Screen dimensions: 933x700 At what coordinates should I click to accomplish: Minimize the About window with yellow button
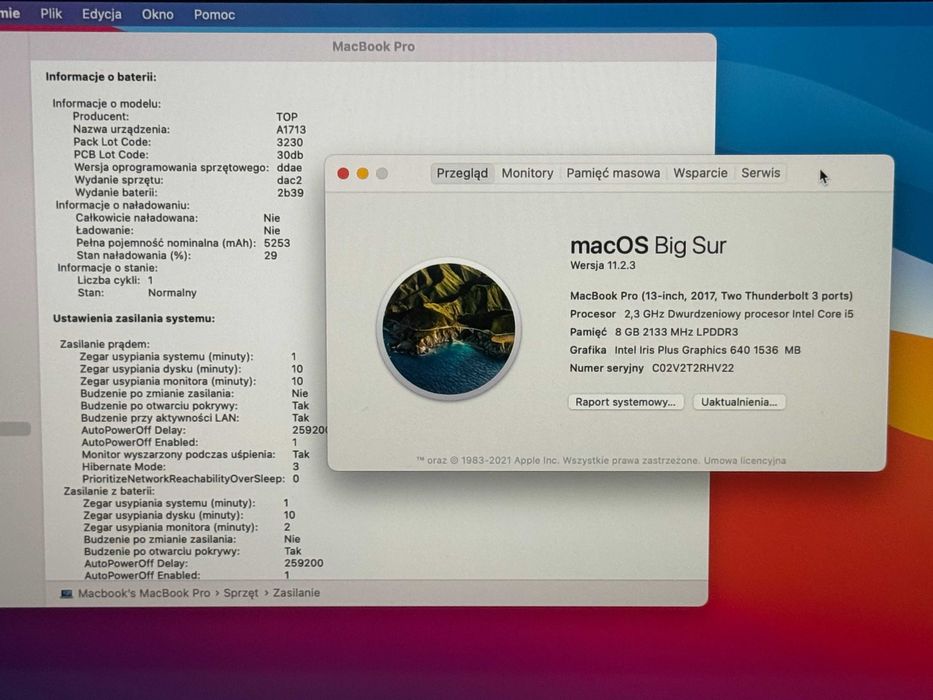coord(362,173)
